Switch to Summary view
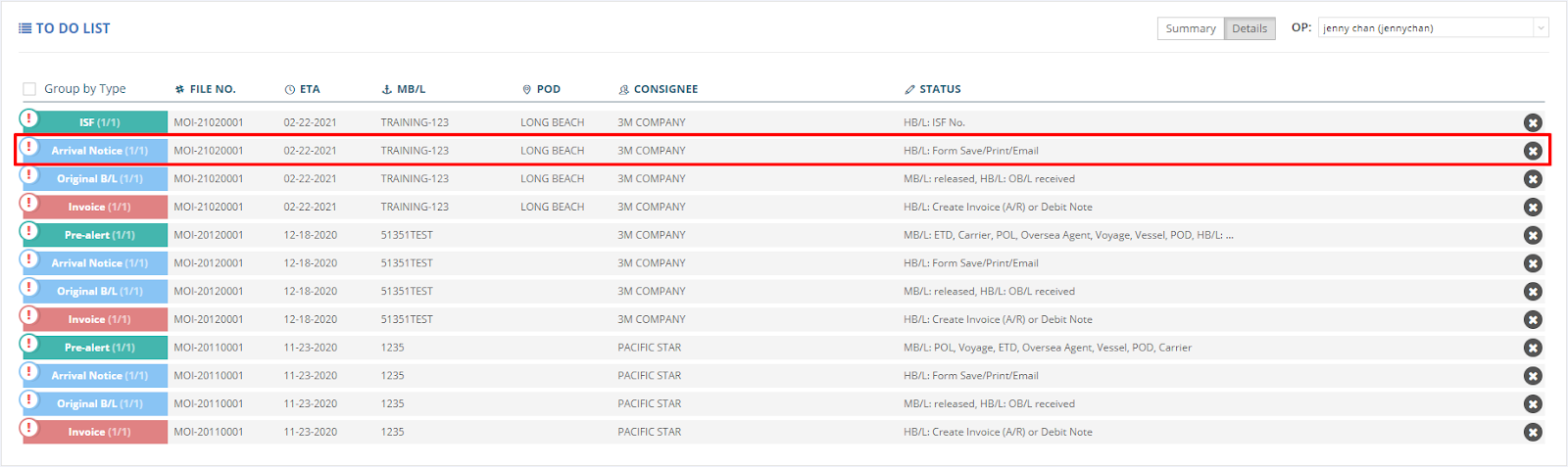1568x467 pixels. pos(1190,28)
